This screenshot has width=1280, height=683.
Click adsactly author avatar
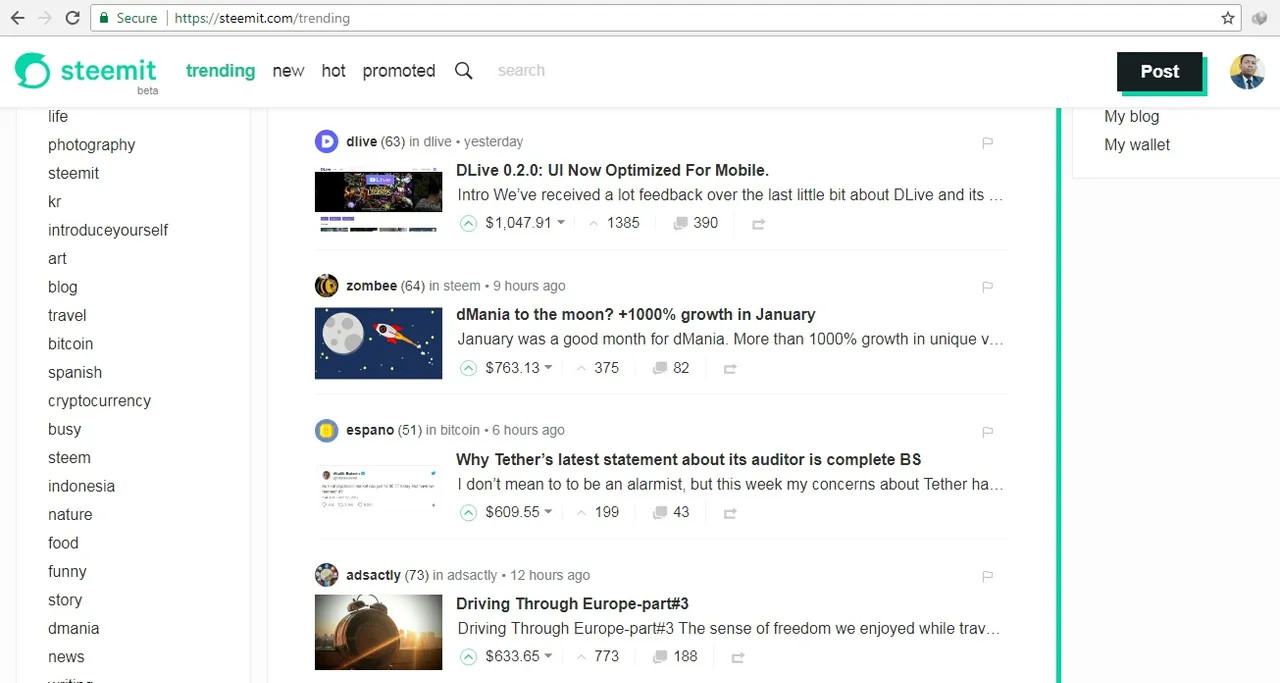click(326, 575)
